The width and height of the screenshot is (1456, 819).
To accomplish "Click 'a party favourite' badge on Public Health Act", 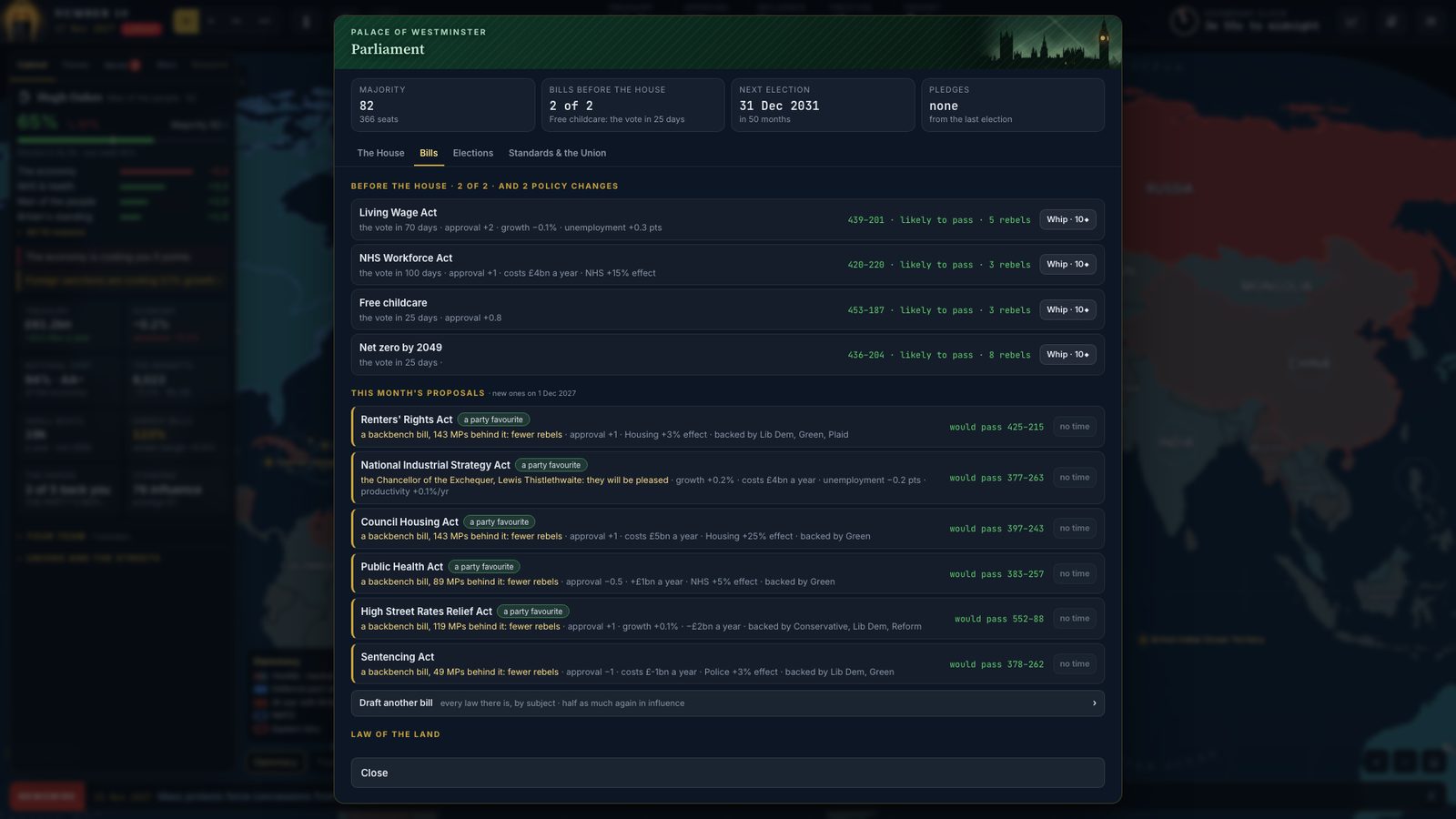I will pos(484,567).
